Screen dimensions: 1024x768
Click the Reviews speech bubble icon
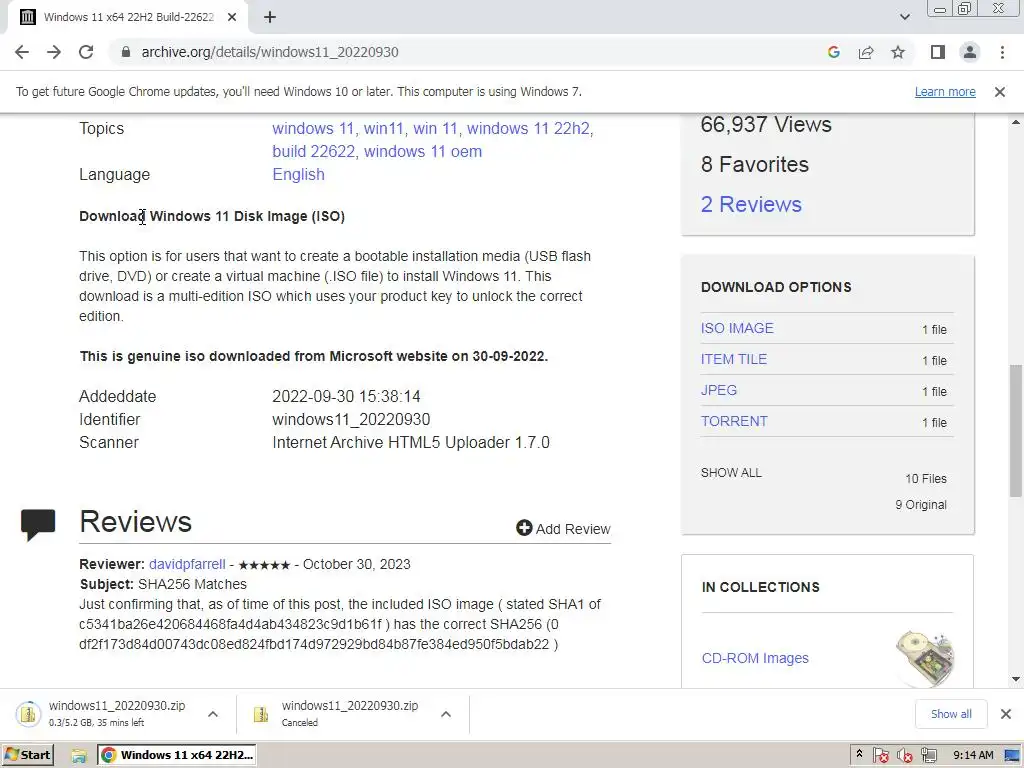click(38, 525)
